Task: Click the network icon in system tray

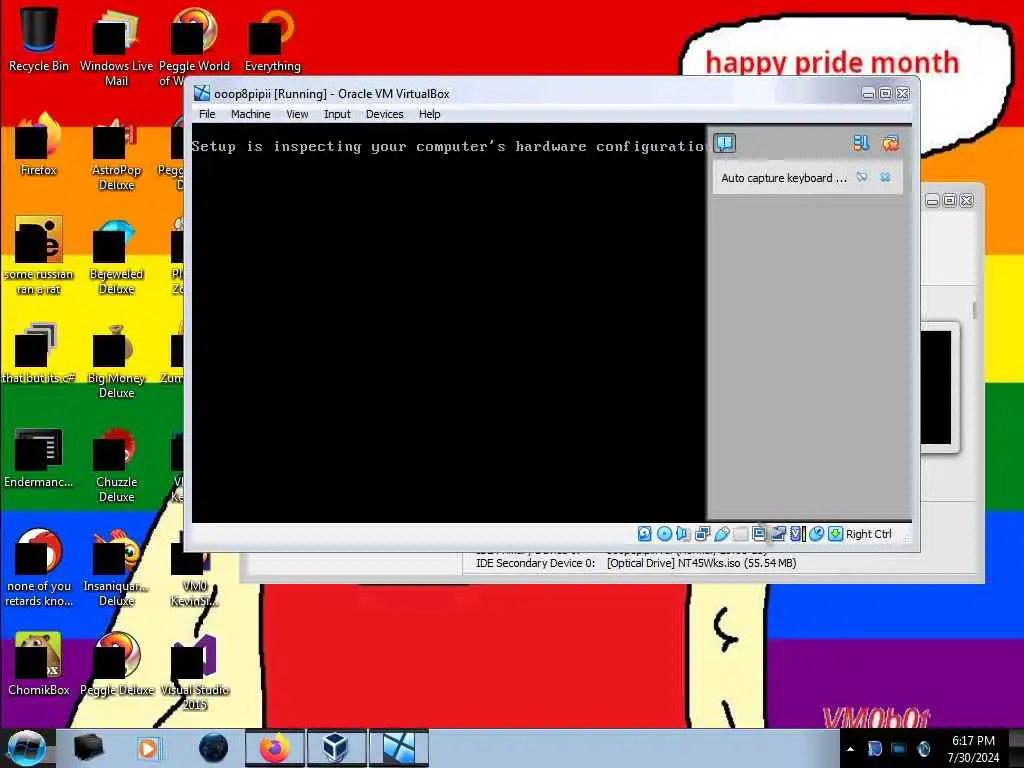Action: pyautogui.click(x=899, y=749)
